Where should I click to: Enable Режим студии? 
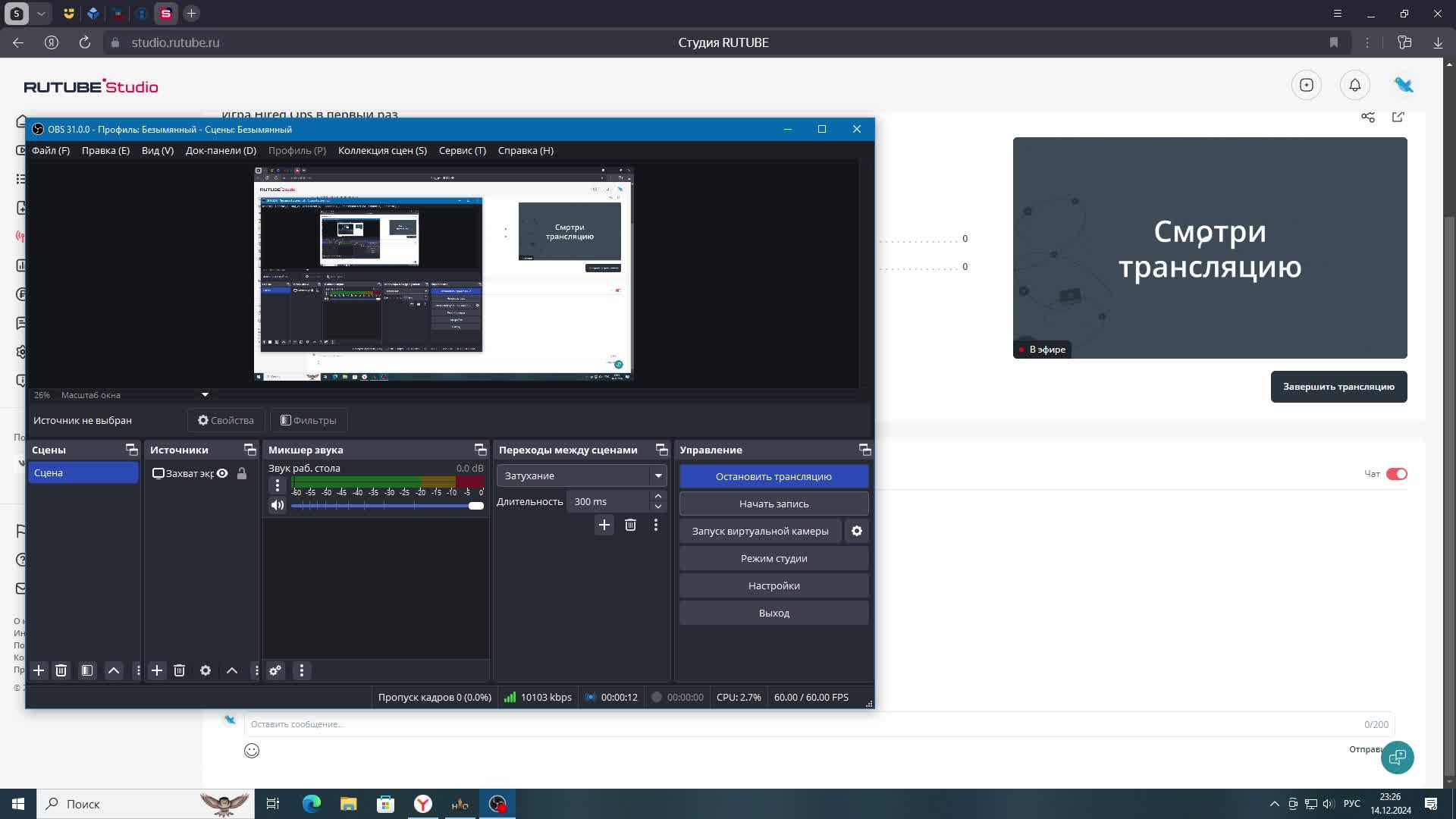click(773, 558)
